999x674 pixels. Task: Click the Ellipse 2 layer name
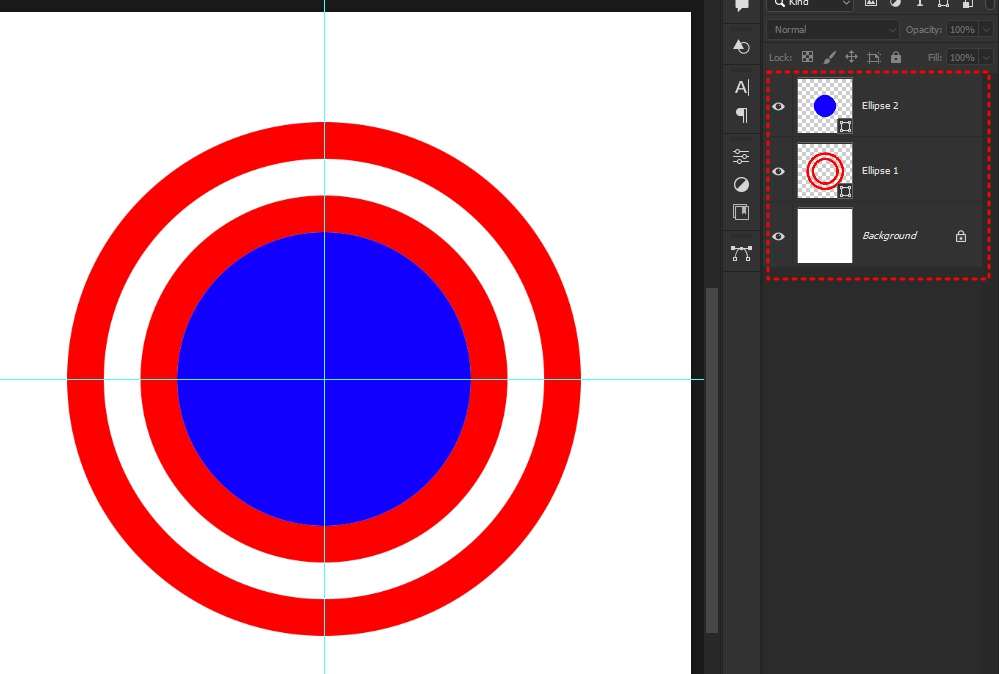[x=880, y=106]
